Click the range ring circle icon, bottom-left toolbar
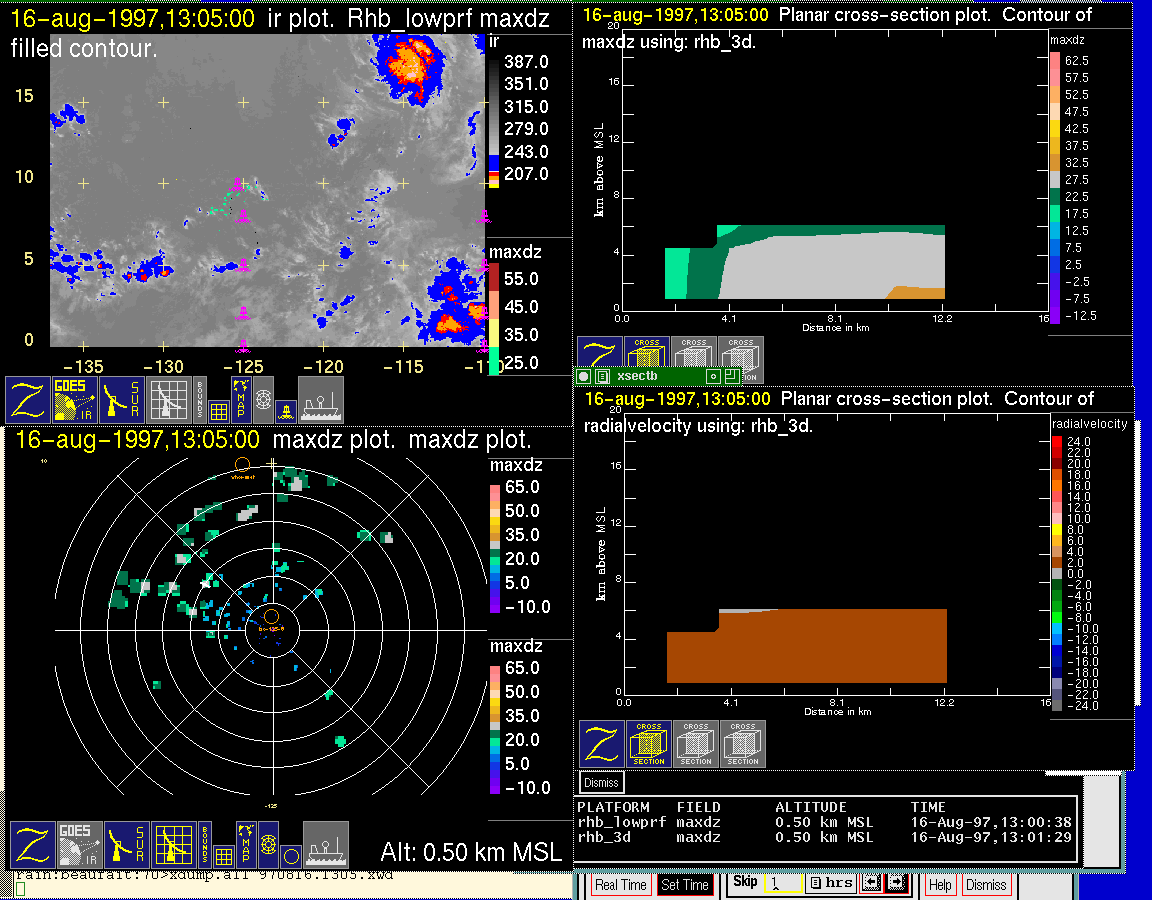Image resolution: width=1152 pixels, height=900 pixels. pyautogui.click(x=290, y=856)
